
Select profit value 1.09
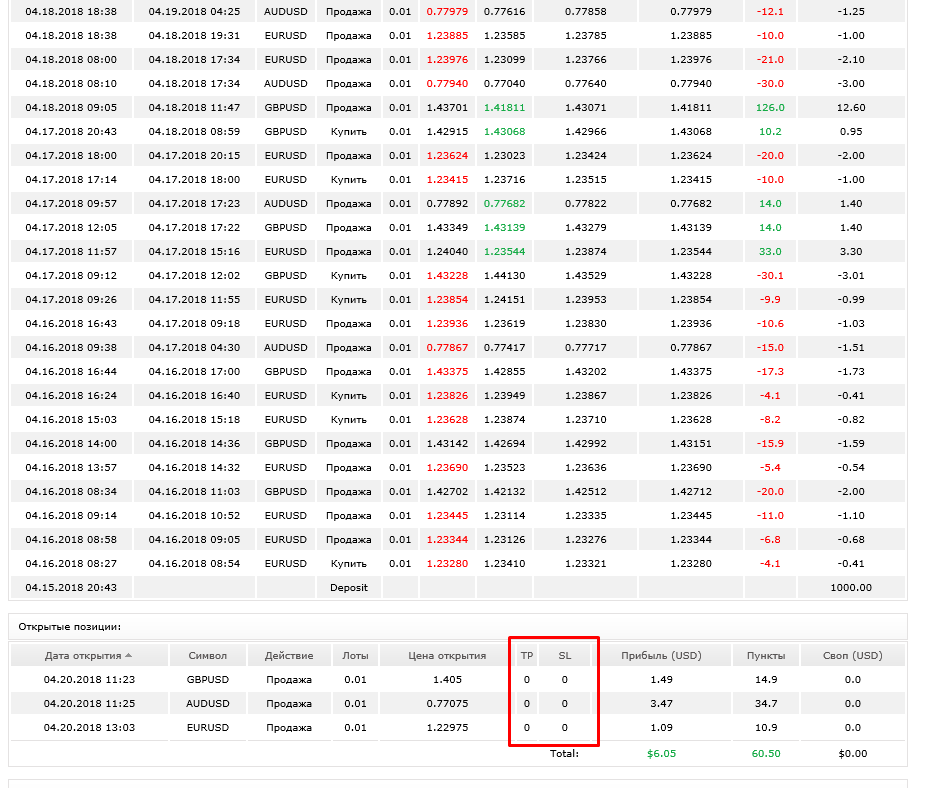pyautogui.click(x=661, y=727)
